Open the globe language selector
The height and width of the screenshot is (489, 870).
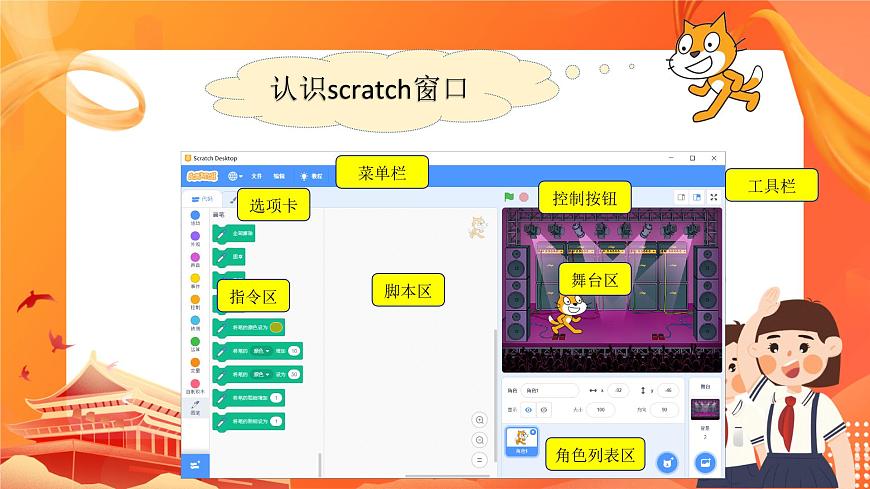(235, 176)
